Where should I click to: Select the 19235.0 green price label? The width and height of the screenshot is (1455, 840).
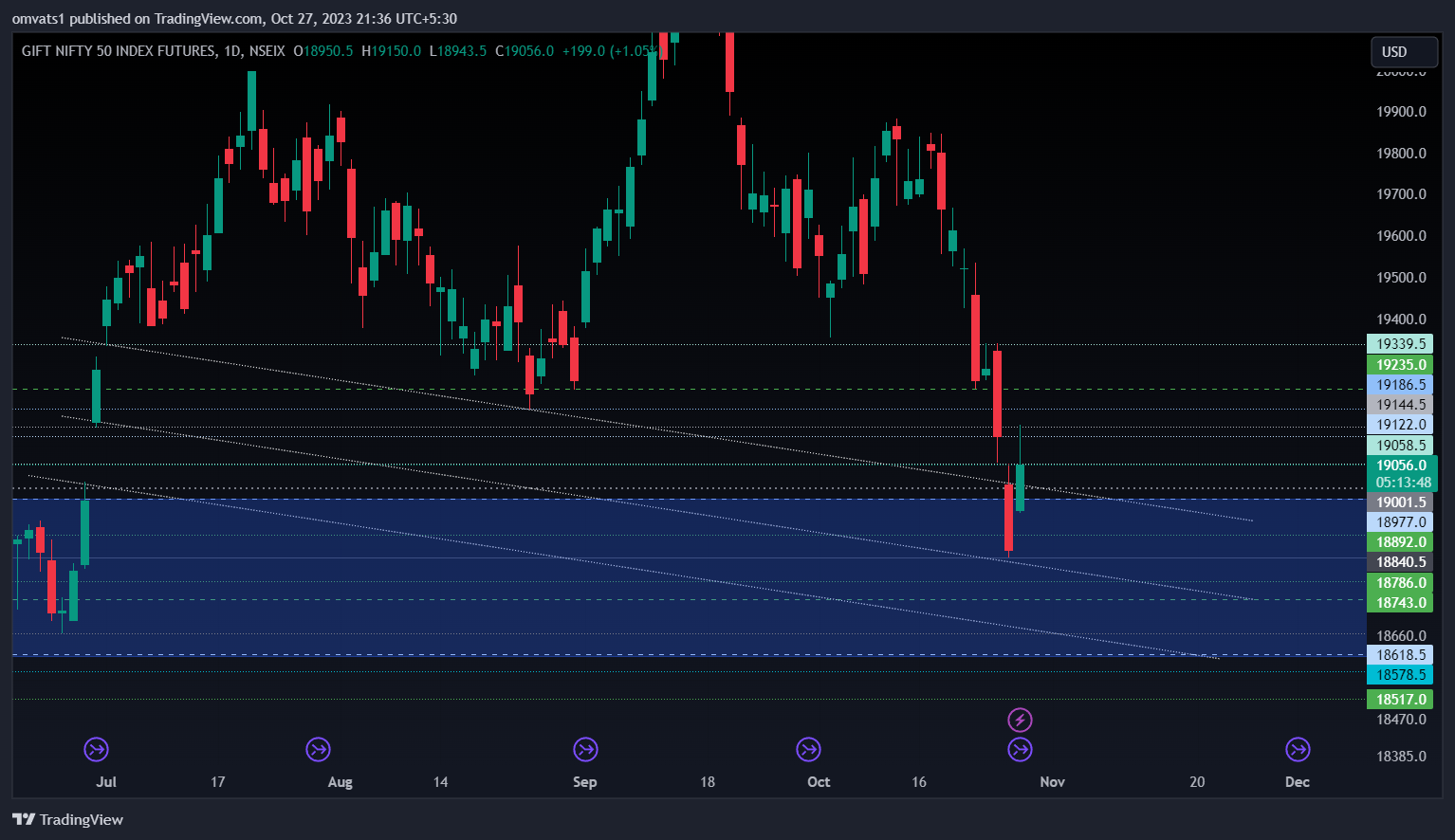coord(1400,365)
